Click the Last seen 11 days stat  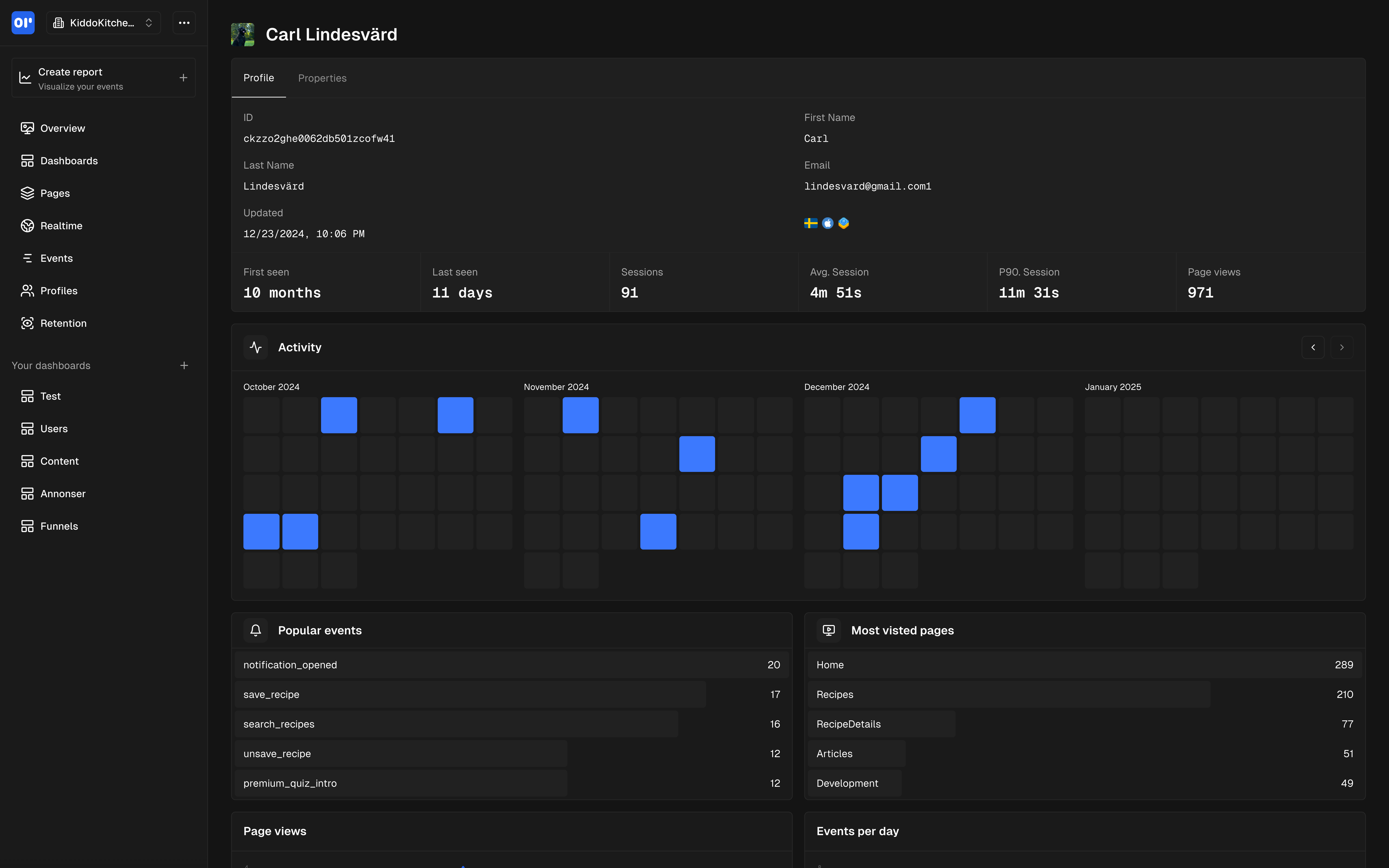[x=515, y=283]
